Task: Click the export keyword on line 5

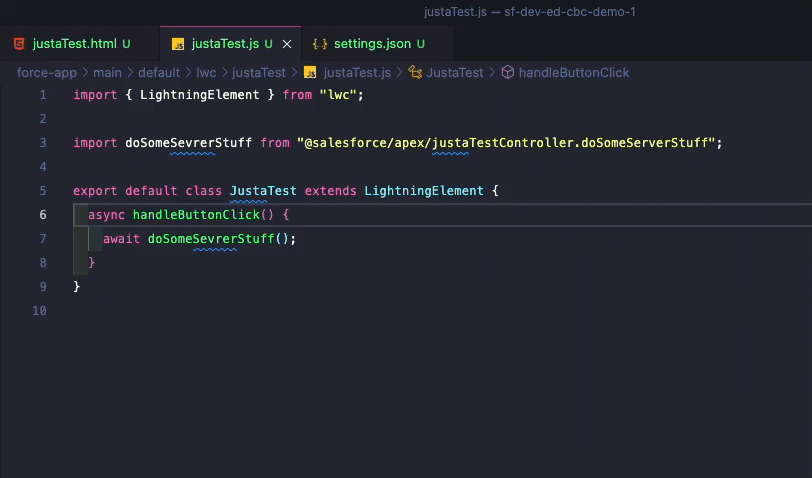Action: tap(95, 191)
